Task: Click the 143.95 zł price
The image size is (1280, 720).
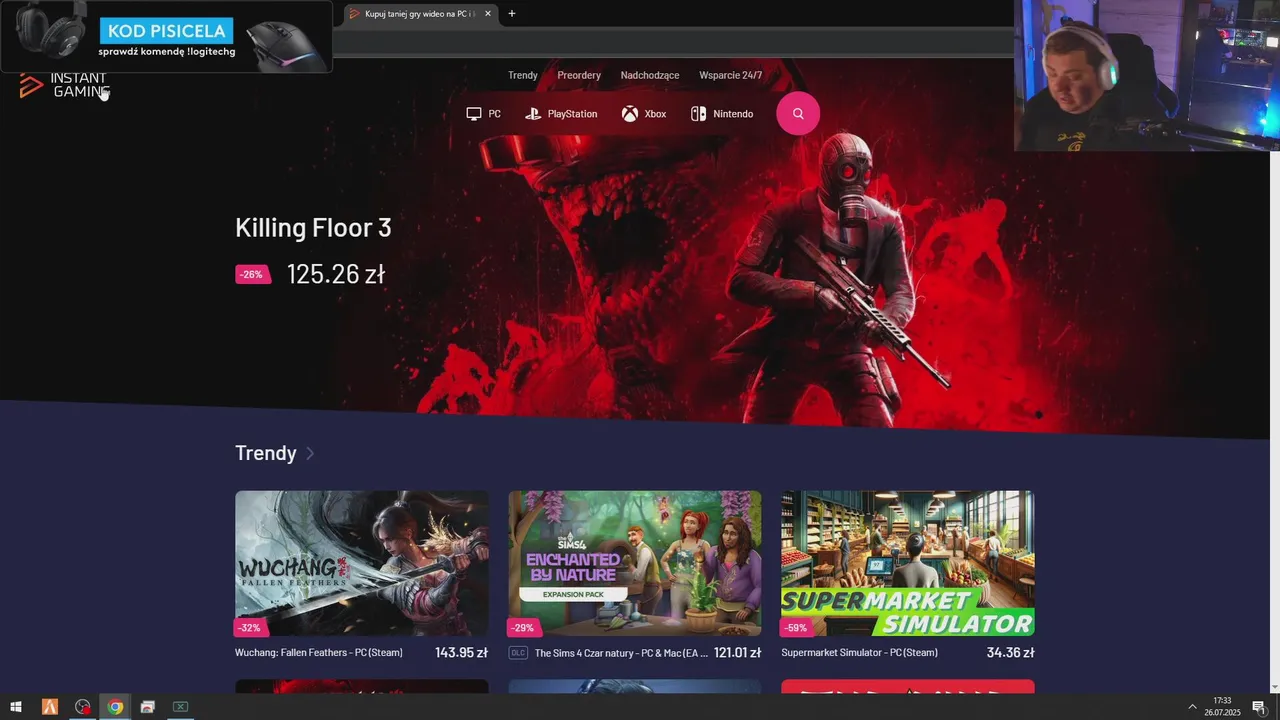Action: [461, 653]
